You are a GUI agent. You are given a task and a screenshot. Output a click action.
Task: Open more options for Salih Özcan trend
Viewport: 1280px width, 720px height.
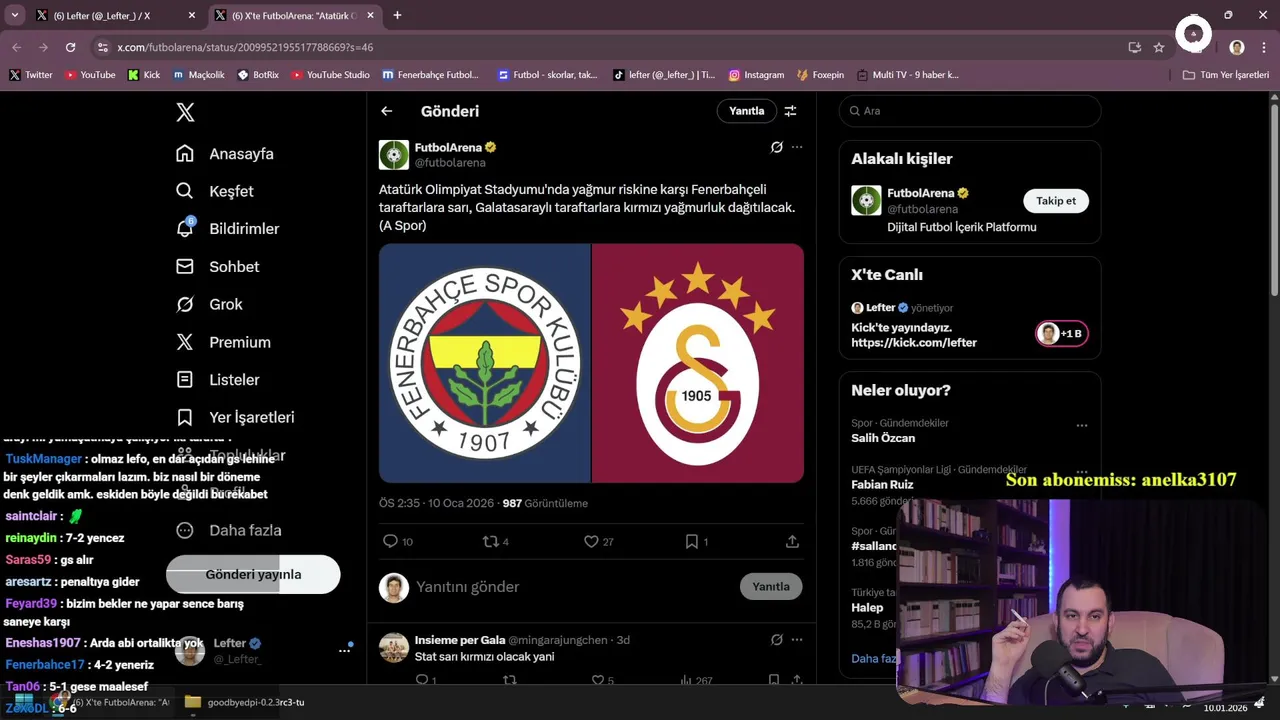pyautogui.click(x=1081, y=426)
